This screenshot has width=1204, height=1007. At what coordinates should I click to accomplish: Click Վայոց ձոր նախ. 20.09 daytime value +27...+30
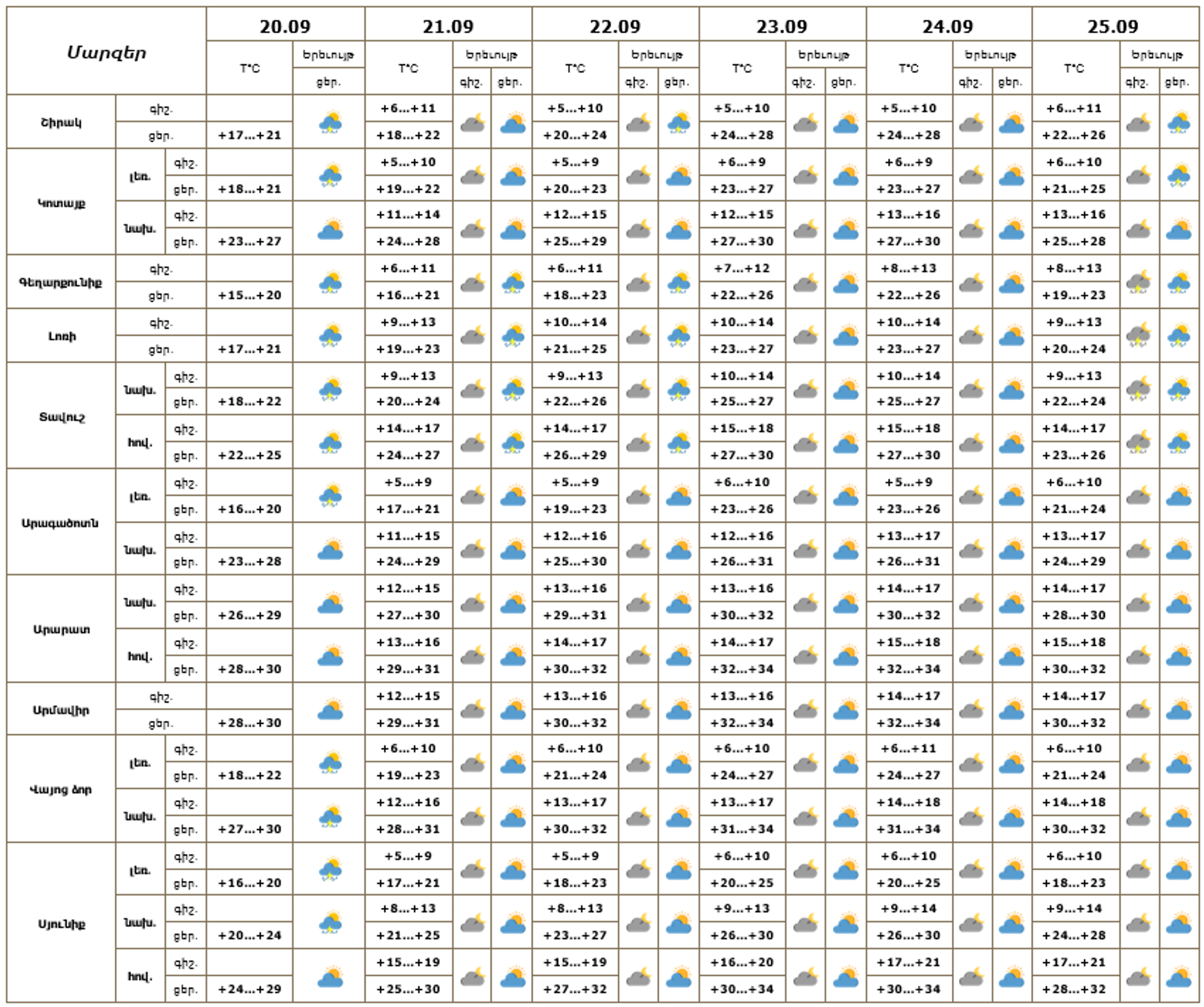250,829
